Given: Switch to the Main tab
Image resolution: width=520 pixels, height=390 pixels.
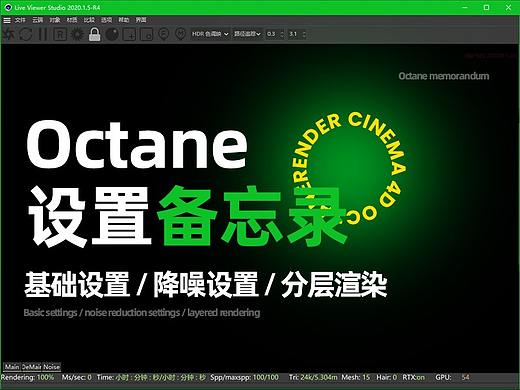Looking at the screenshot, I should (x=12, y=367).
